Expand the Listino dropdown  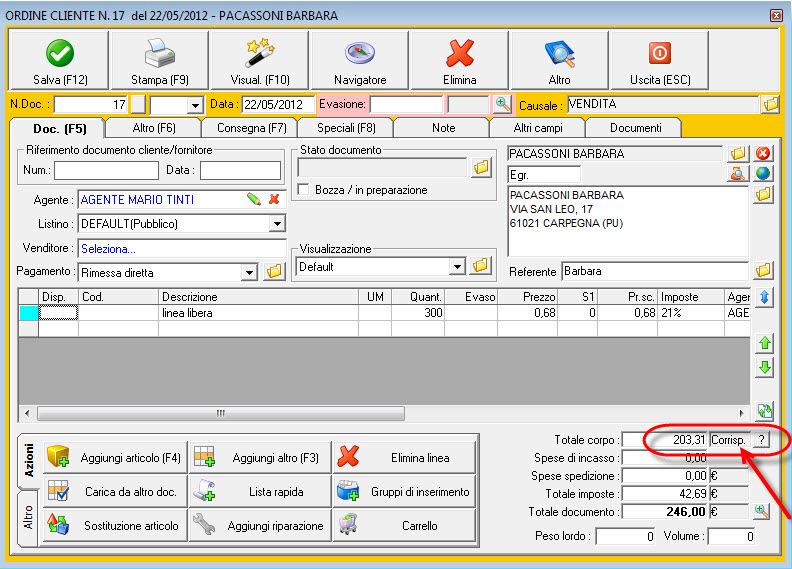(277, 223)
